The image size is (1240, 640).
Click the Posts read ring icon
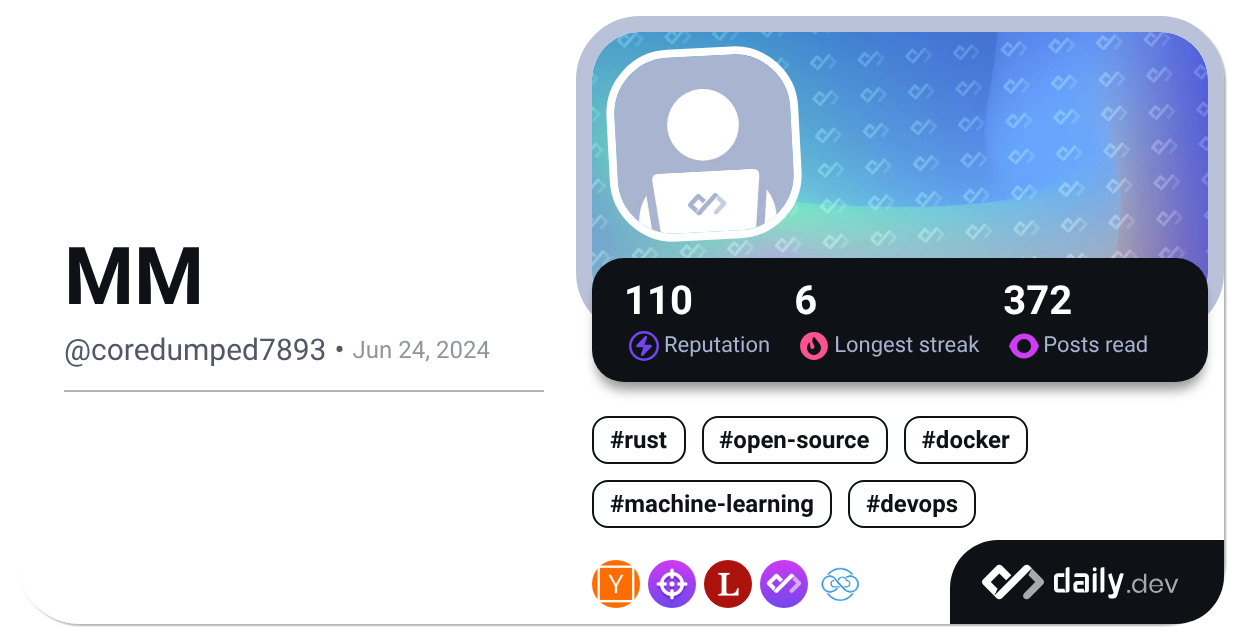coord(1023,346)
